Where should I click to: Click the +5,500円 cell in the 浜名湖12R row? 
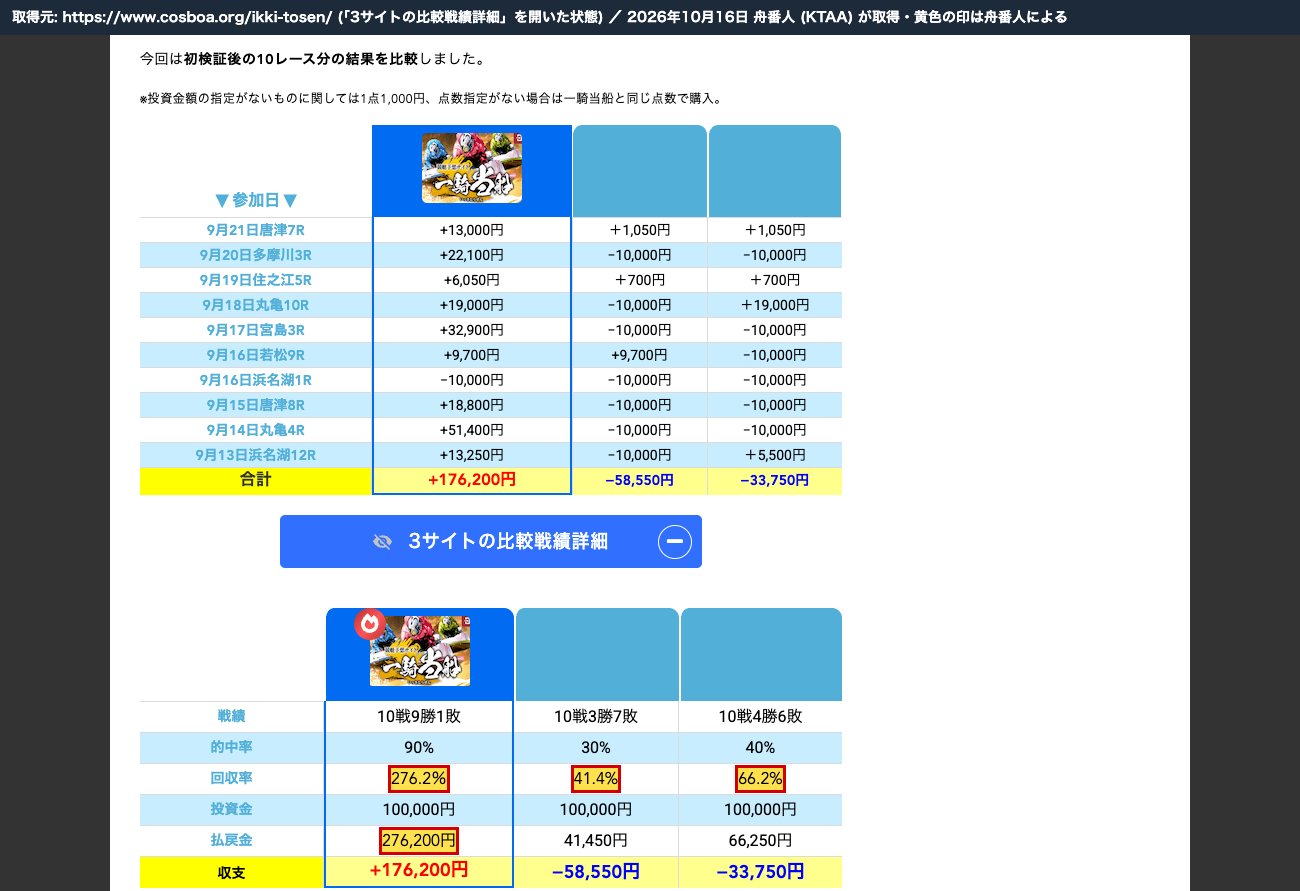774,455
